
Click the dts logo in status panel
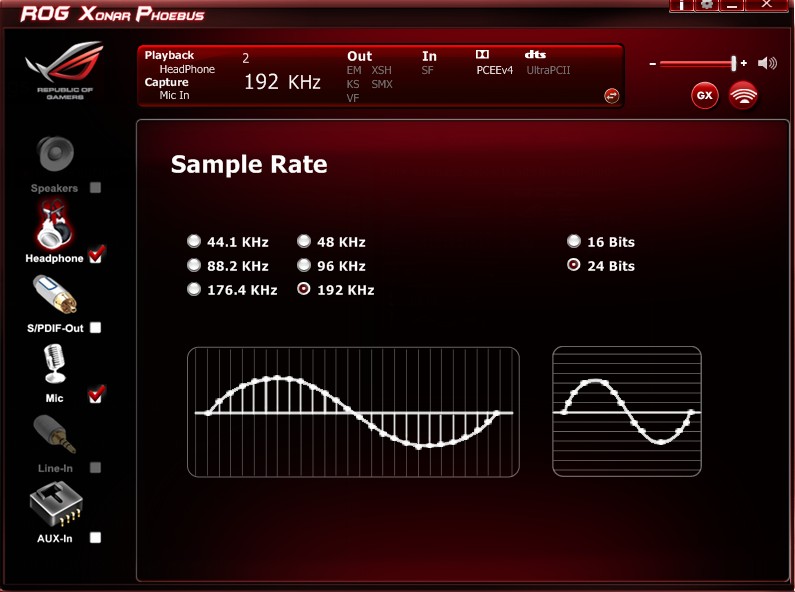coord(535,54)
